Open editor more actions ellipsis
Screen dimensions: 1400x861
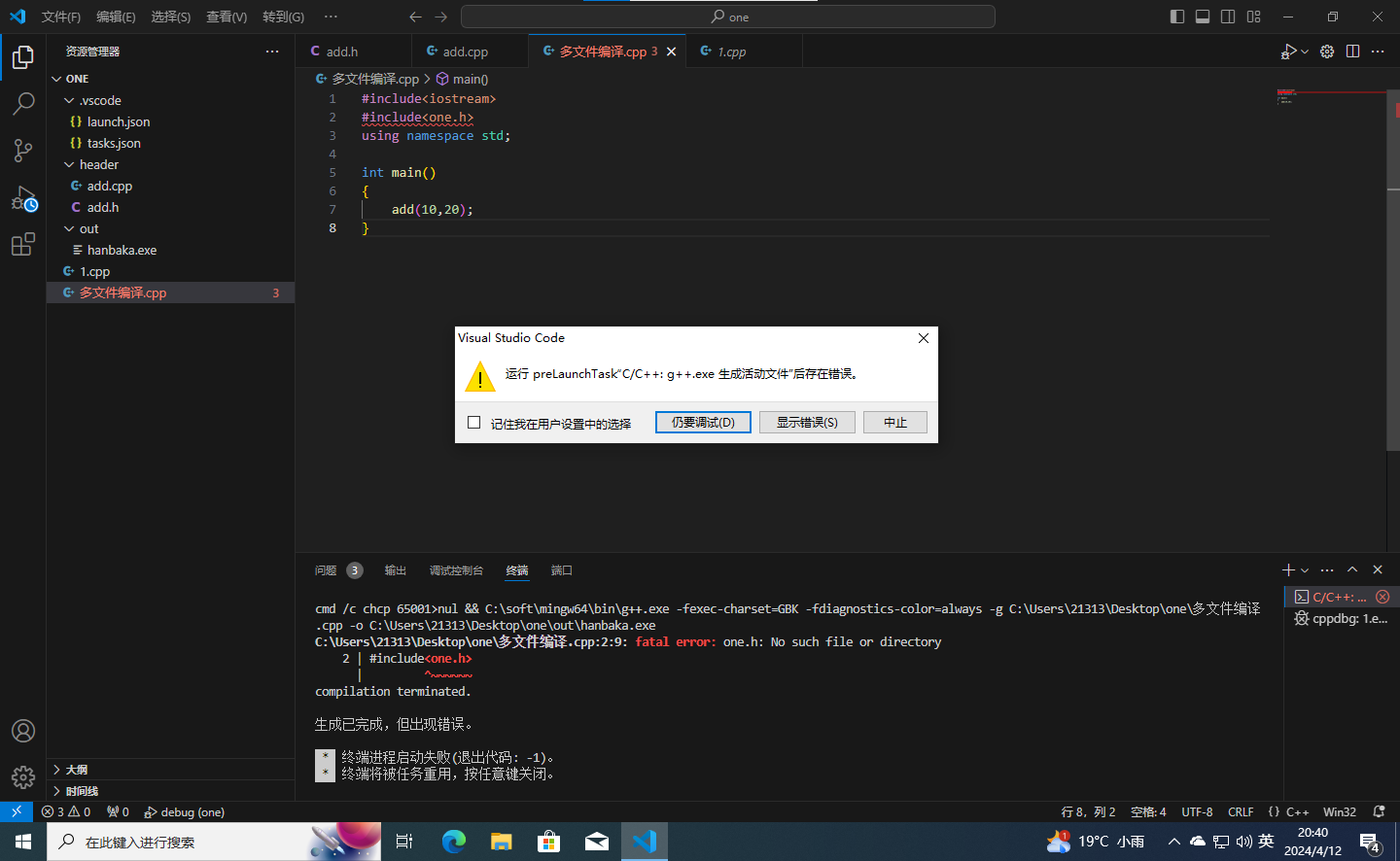tap(1378, 52)
